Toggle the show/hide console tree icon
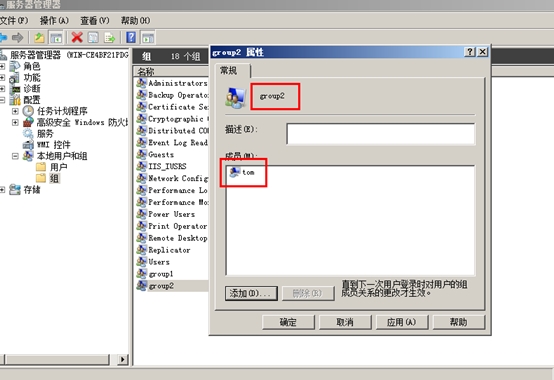 point(56,37)
